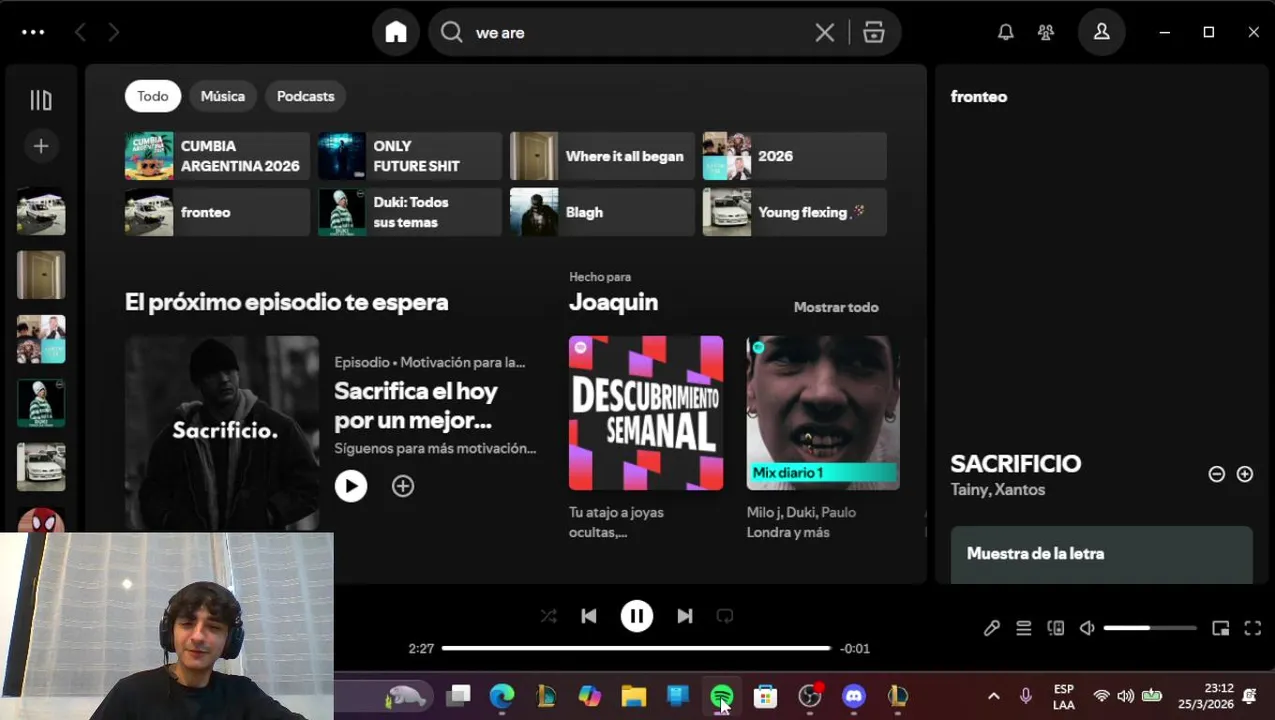Open fronteo header in now playing panel

[x=978, y=97]
